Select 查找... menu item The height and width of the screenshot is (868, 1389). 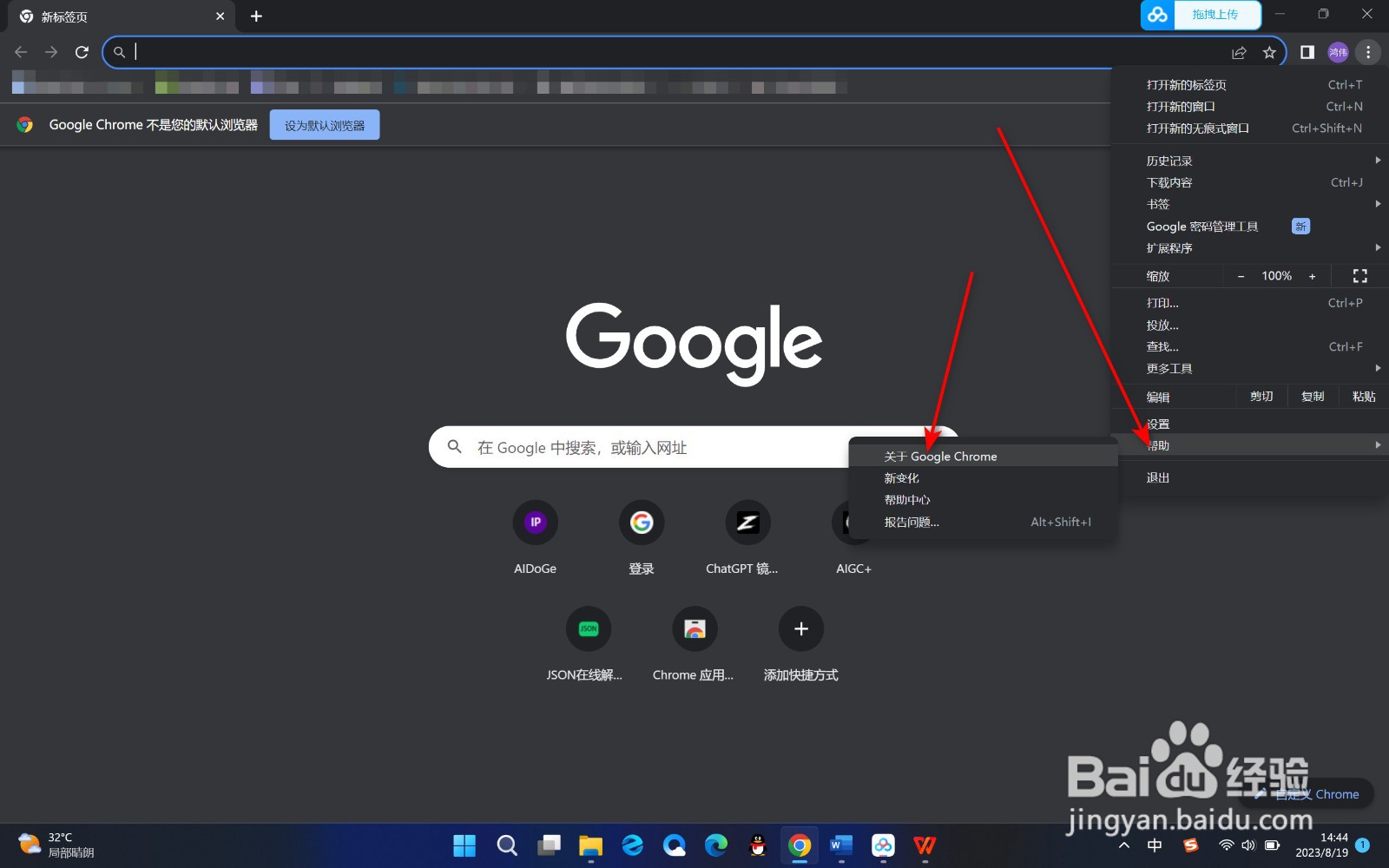1250,347
